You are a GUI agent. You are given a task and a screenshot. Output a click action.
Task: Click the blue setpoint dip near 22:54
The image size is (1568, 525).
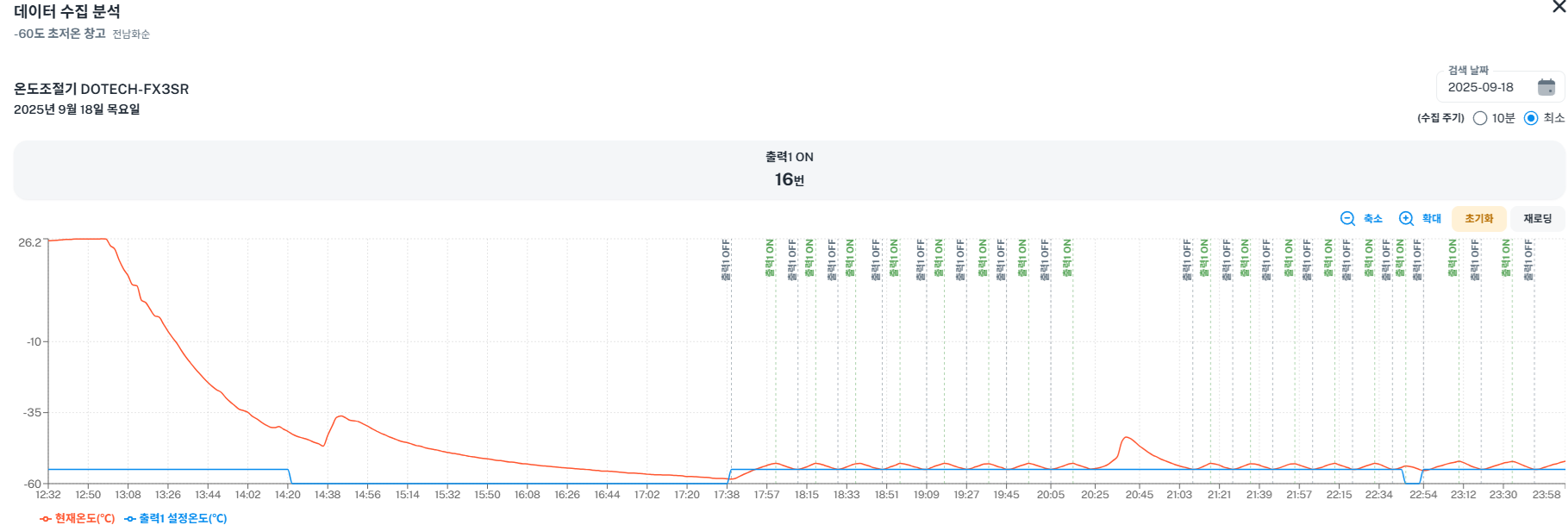pyautogui.click(x=1412, y=482)
